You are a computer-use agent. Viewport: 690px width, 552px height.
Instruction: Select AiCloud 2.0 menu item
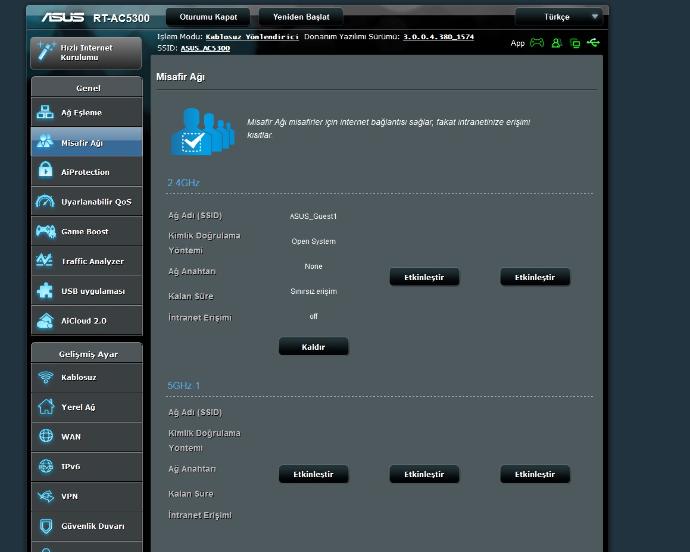point(87,320)
